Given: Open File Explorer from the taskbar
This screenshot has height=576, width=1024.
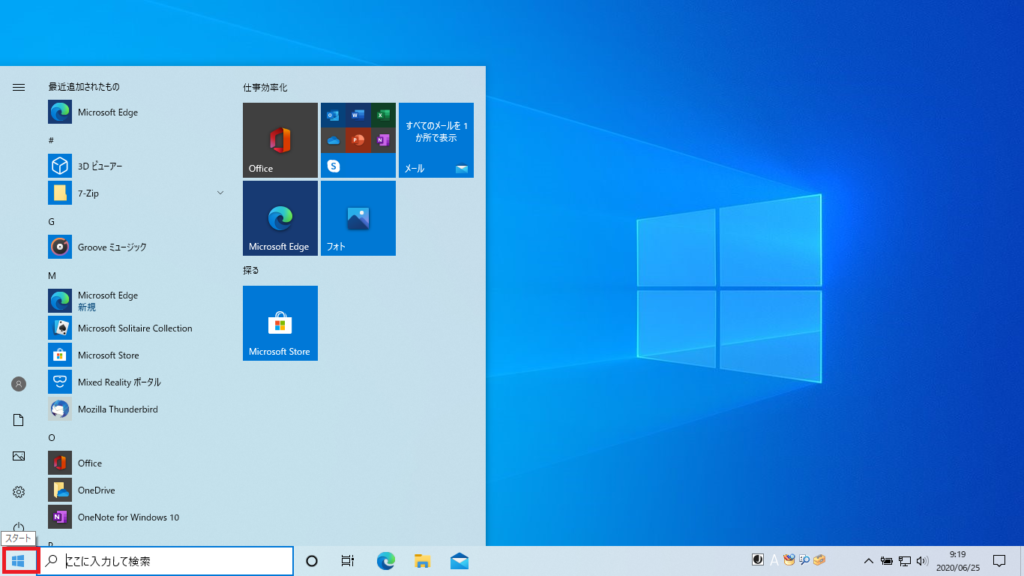Looking at the screenshot, I should (422, 561).
